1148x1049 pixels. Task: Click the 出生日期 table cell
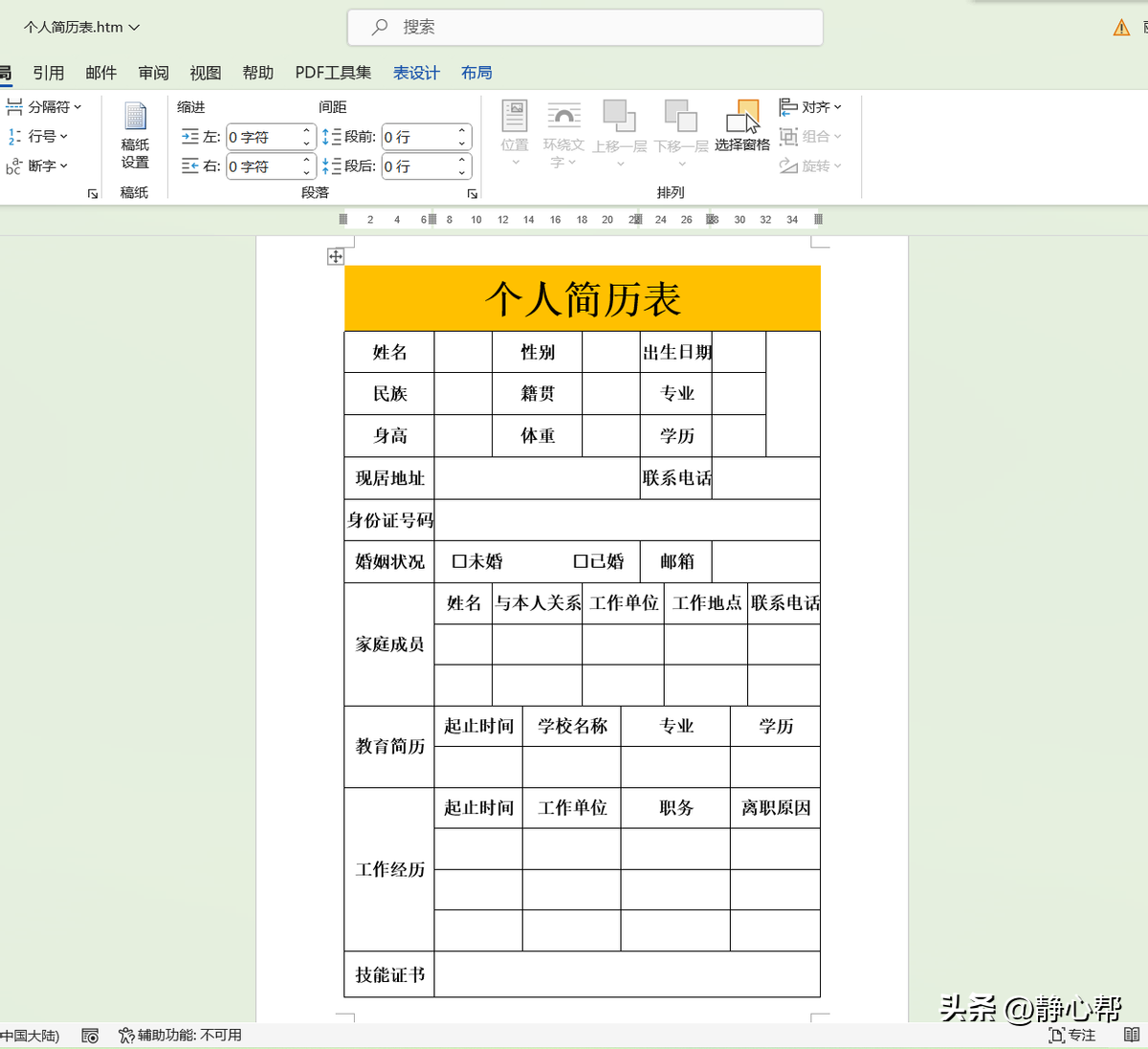(x=676, y=352)
